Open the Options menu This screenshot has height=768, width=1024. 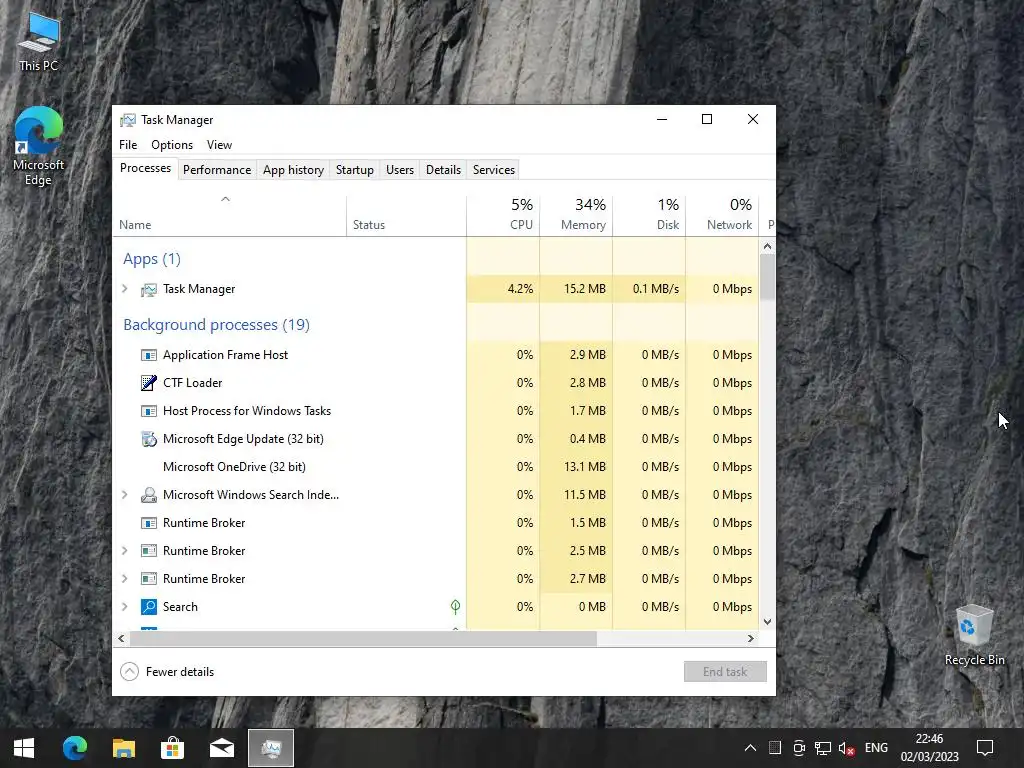[172, 145]
